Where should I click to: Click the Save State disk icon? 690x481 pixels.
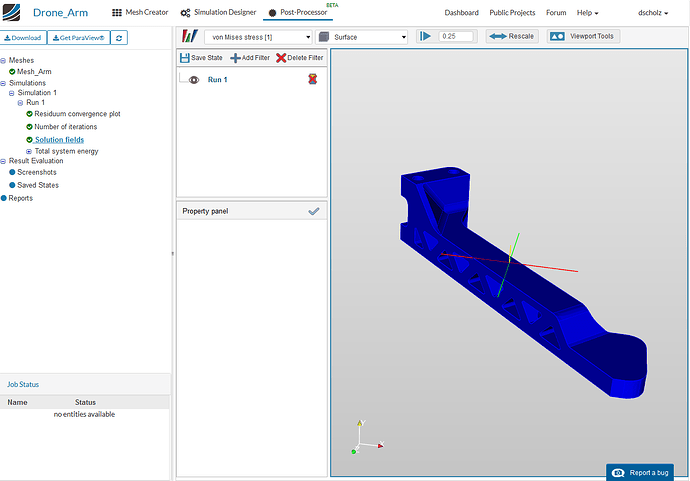click(x=185, y=58)
